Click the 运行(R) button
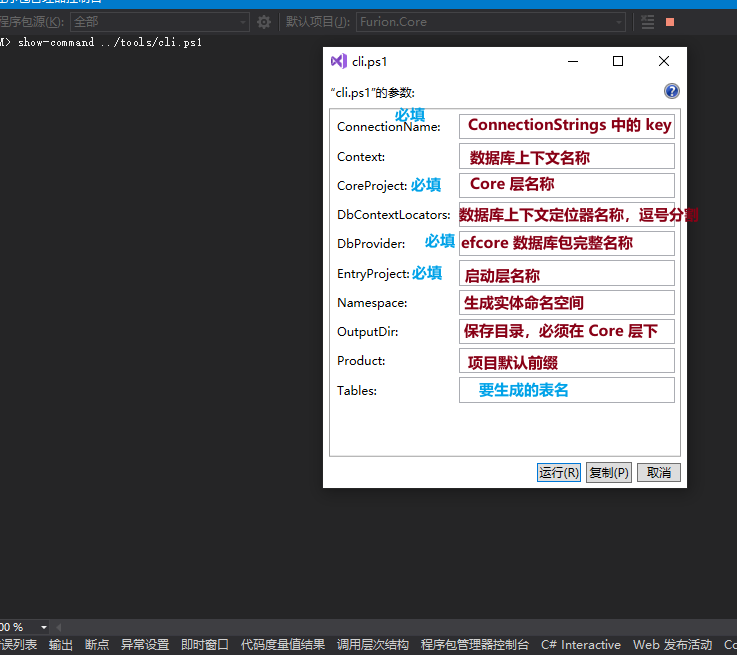 pyautogui.click(x=558, y=472)
